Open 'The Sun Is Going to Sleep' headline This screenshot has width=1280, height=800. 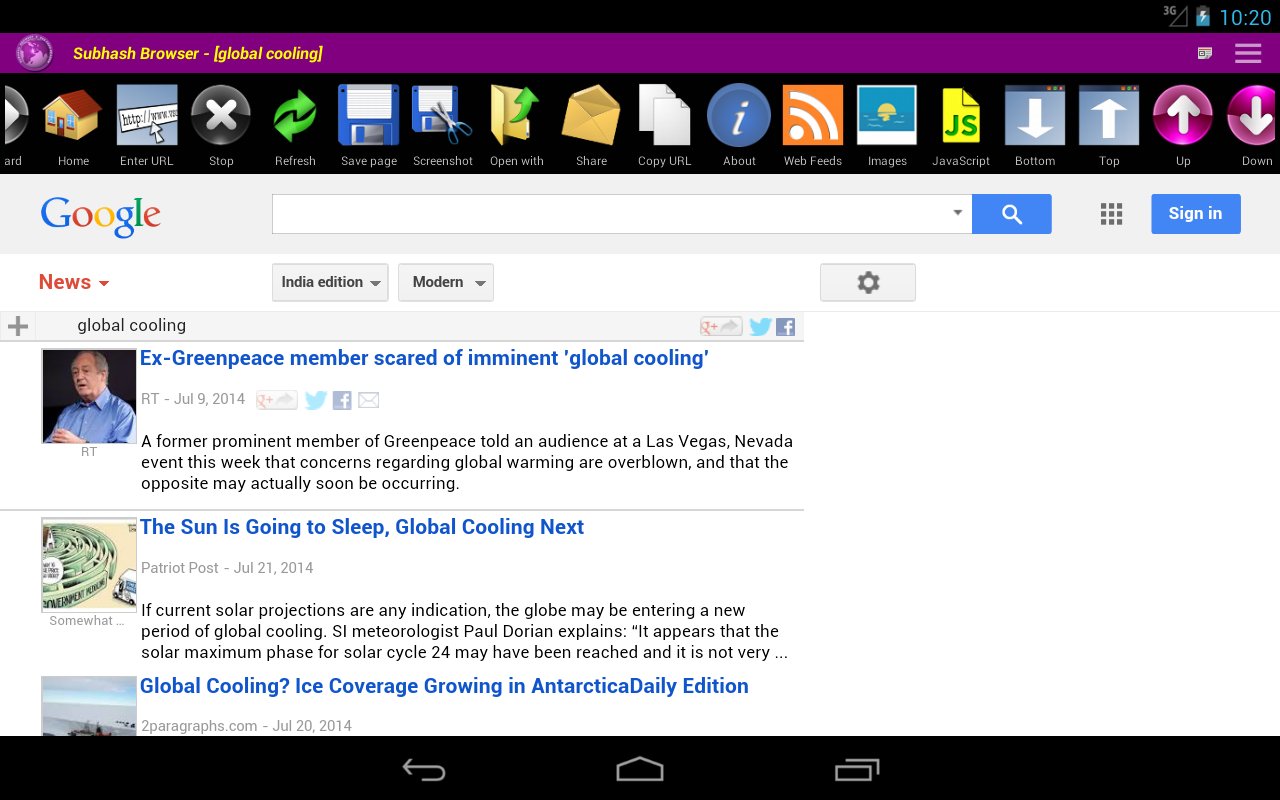362,527
